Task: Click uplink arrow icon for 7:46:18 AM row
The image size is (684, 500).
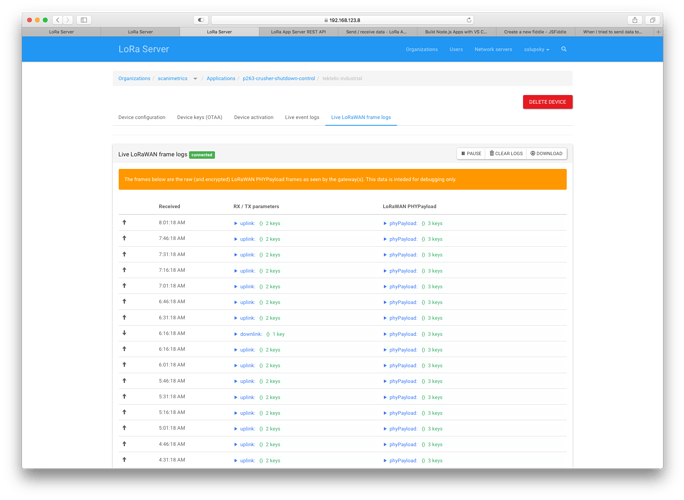Action: click(x=124, y=238)
